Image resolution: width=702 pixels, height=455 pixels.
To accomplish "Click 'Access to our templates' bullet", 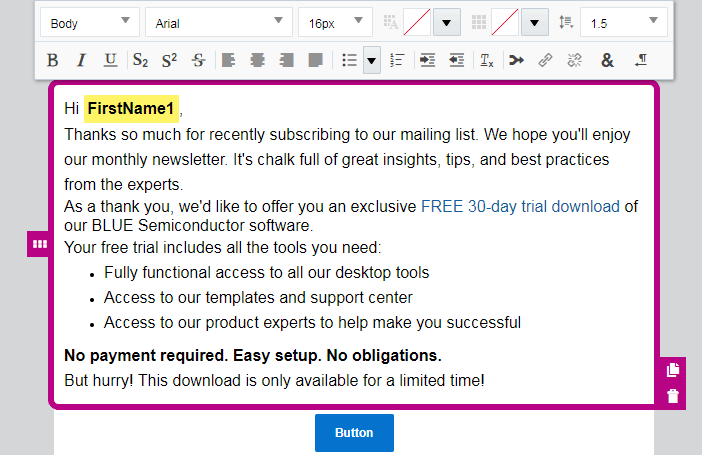I will pos(258,298).
